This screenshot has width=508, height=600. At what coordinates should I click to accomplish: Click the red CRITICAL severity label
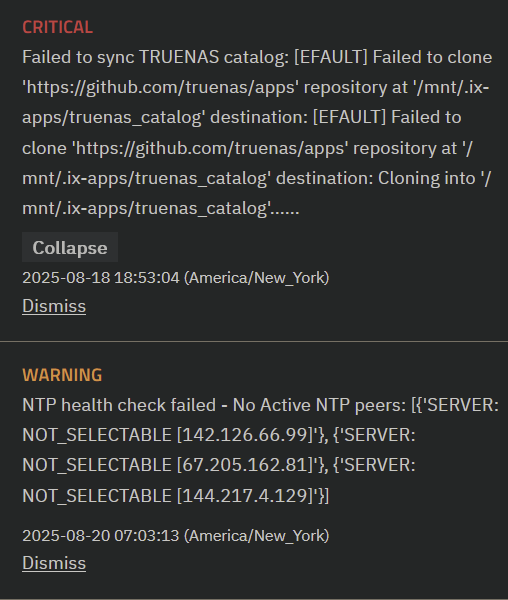pos(57,27)
